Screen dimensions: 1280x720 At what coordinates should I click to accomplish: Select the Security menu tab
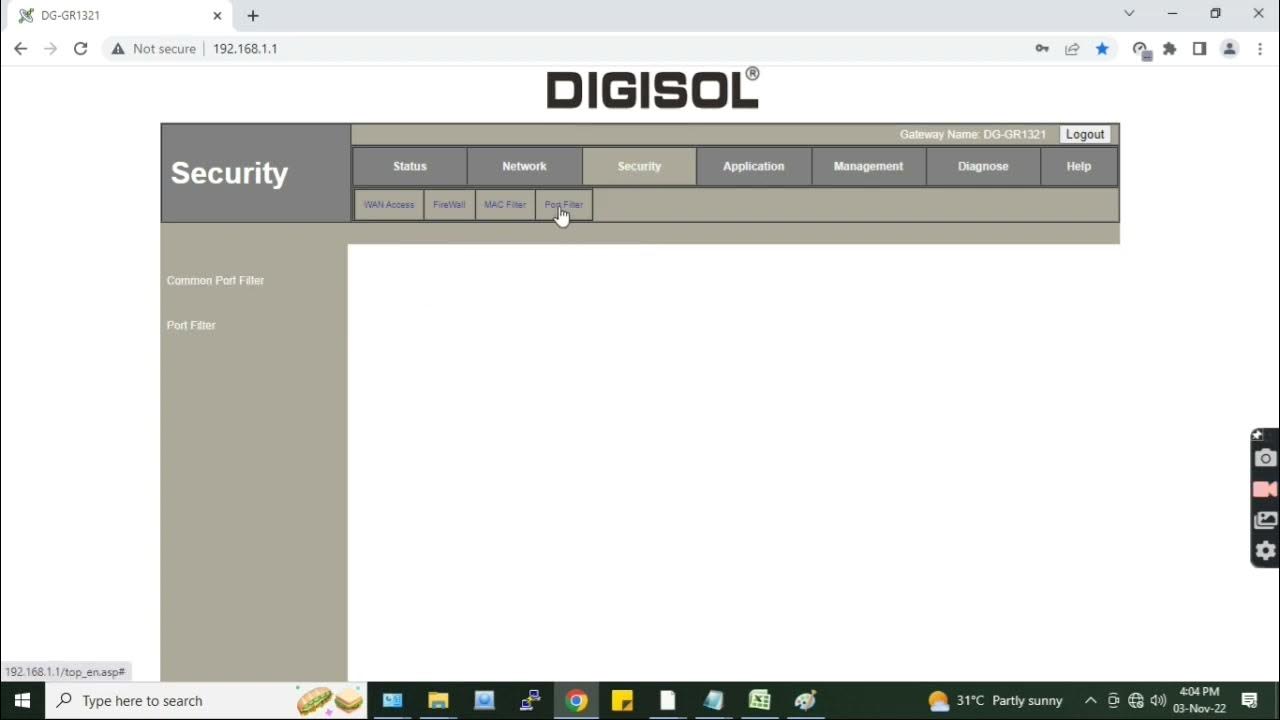(639, 166)
